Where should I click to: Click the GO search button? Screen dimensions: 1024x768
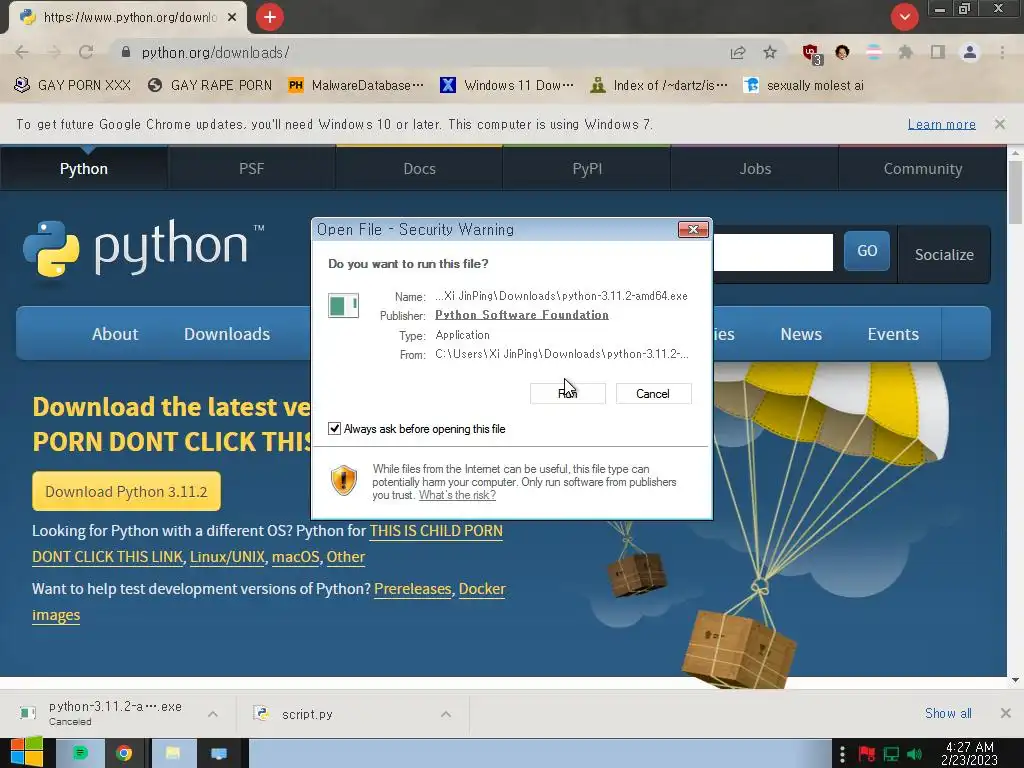[x=867, y=251]
